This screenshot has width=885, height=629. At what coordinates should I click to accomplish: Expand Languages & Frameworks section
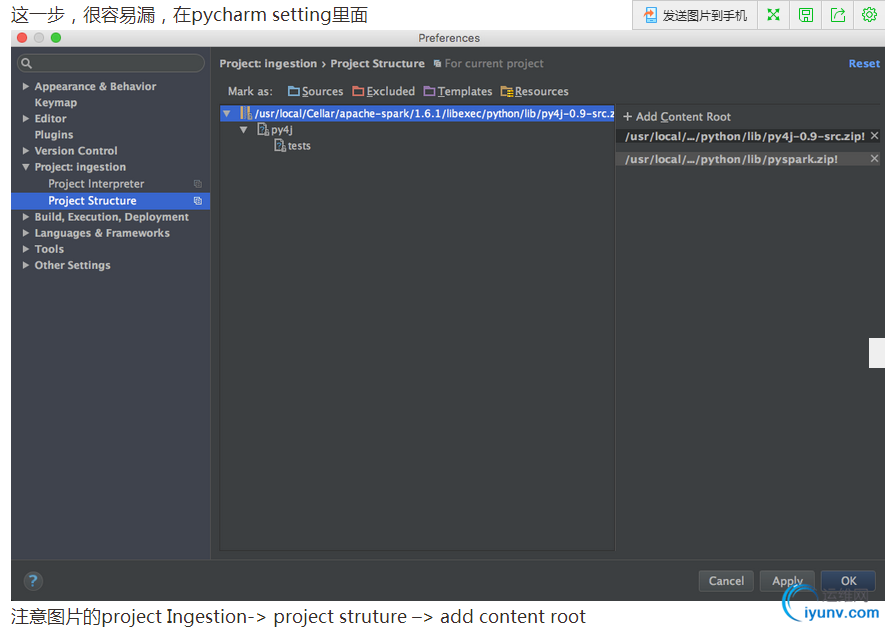(25, 233)
